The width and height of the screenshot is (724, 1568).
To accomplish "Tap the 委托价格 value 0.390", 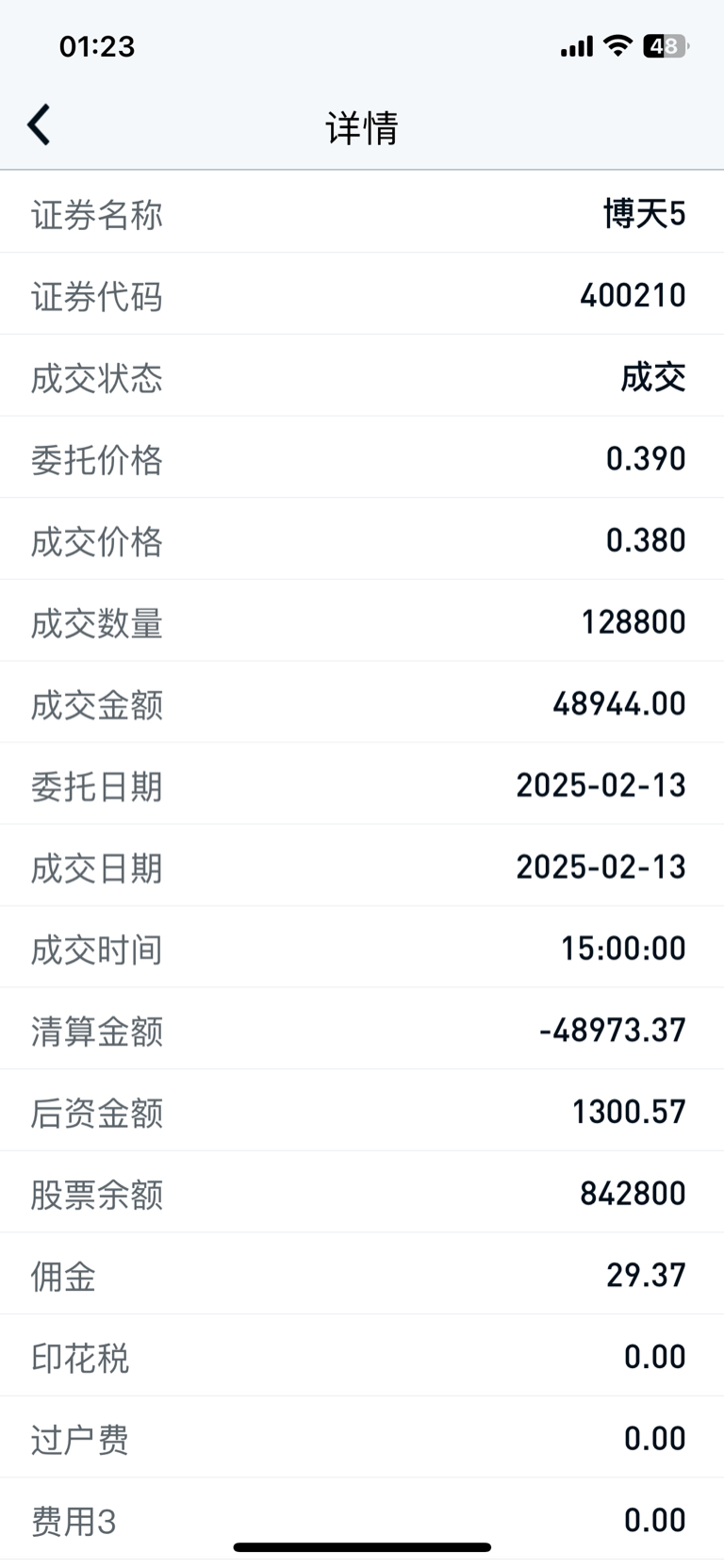I will tap(646, 458).
